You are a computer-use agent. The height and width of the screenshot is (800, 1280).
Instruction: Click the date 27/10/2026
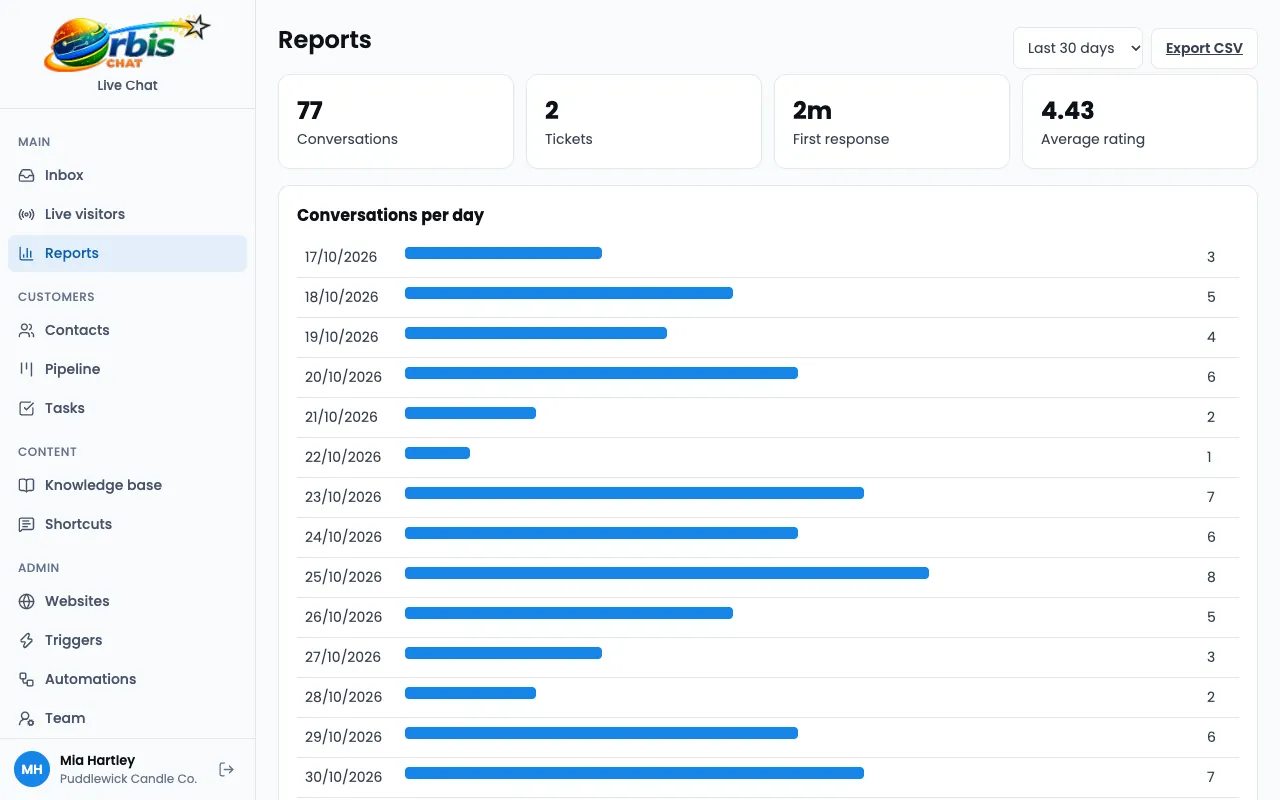[x=343, y=657]
